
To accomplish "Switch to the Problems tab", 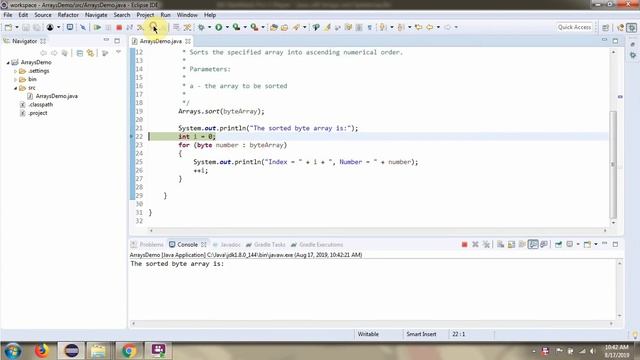I will (x=147, y=244).
